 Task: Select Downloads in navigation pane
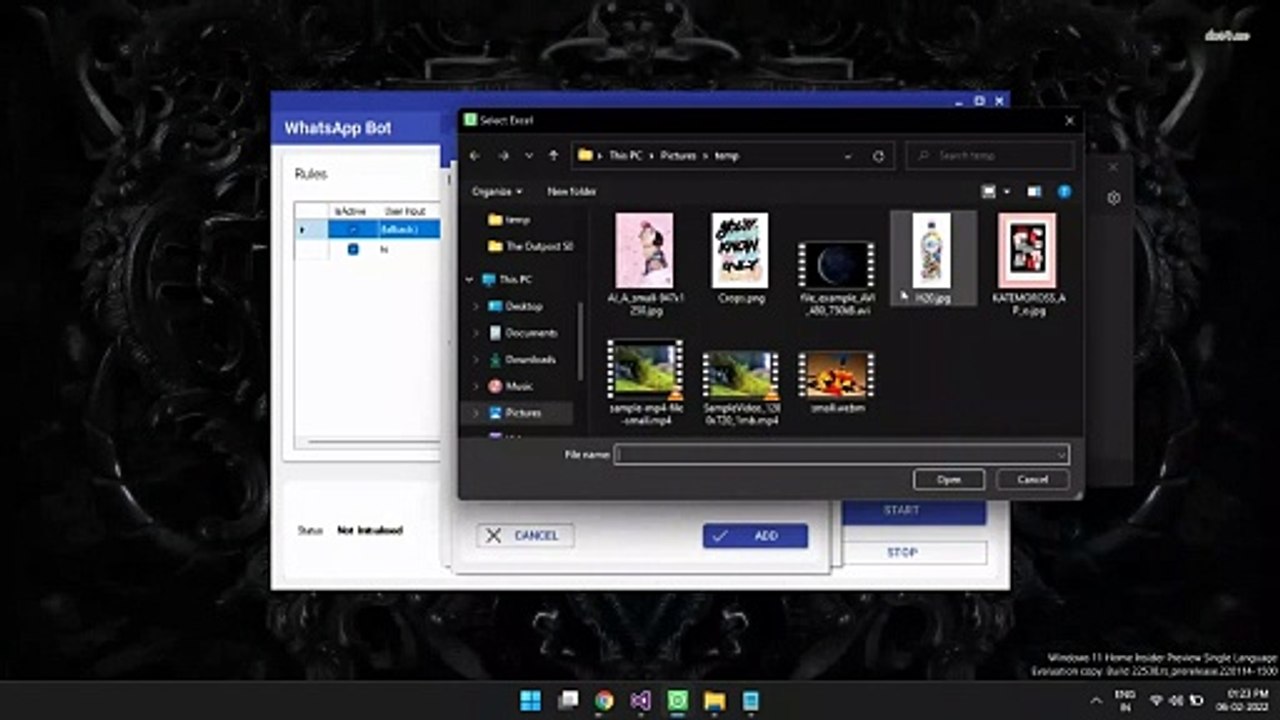click(x=522, y=359)
